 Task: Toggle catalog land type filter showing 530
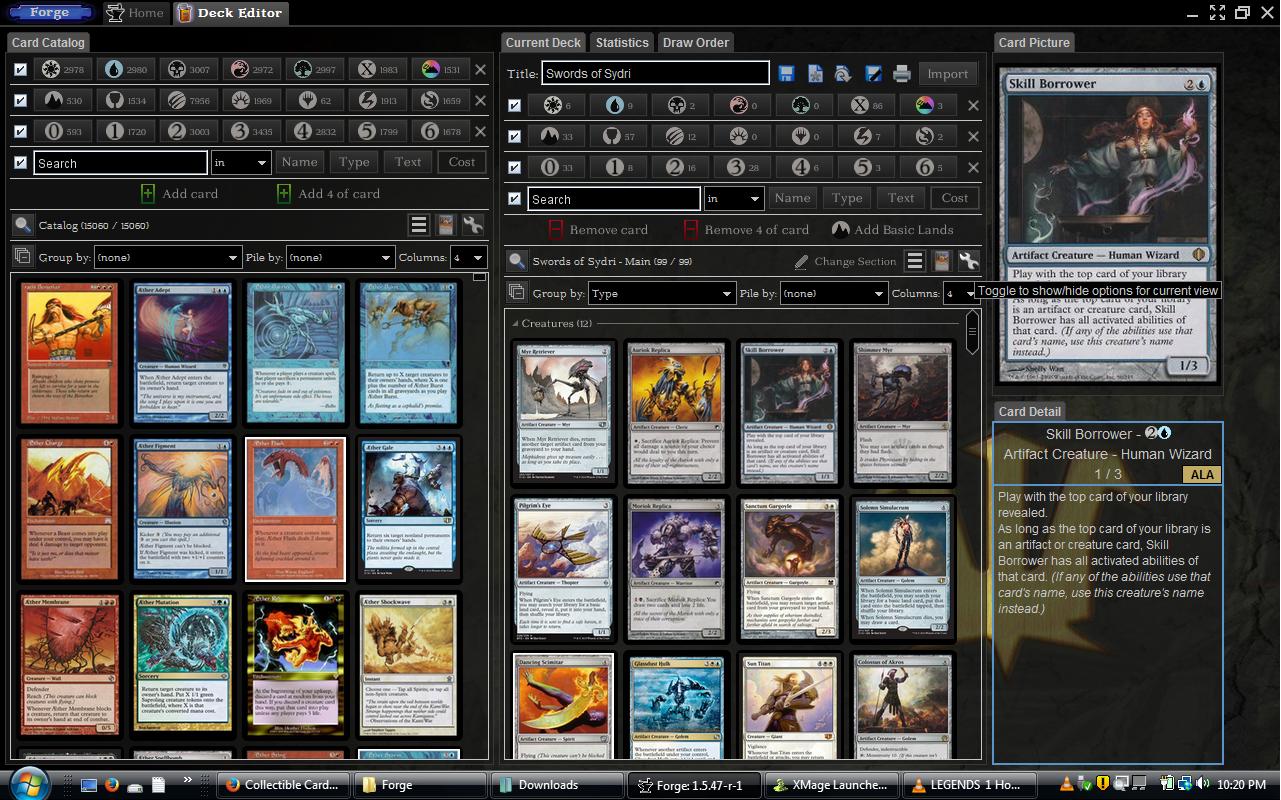click(x=63, y=100)
